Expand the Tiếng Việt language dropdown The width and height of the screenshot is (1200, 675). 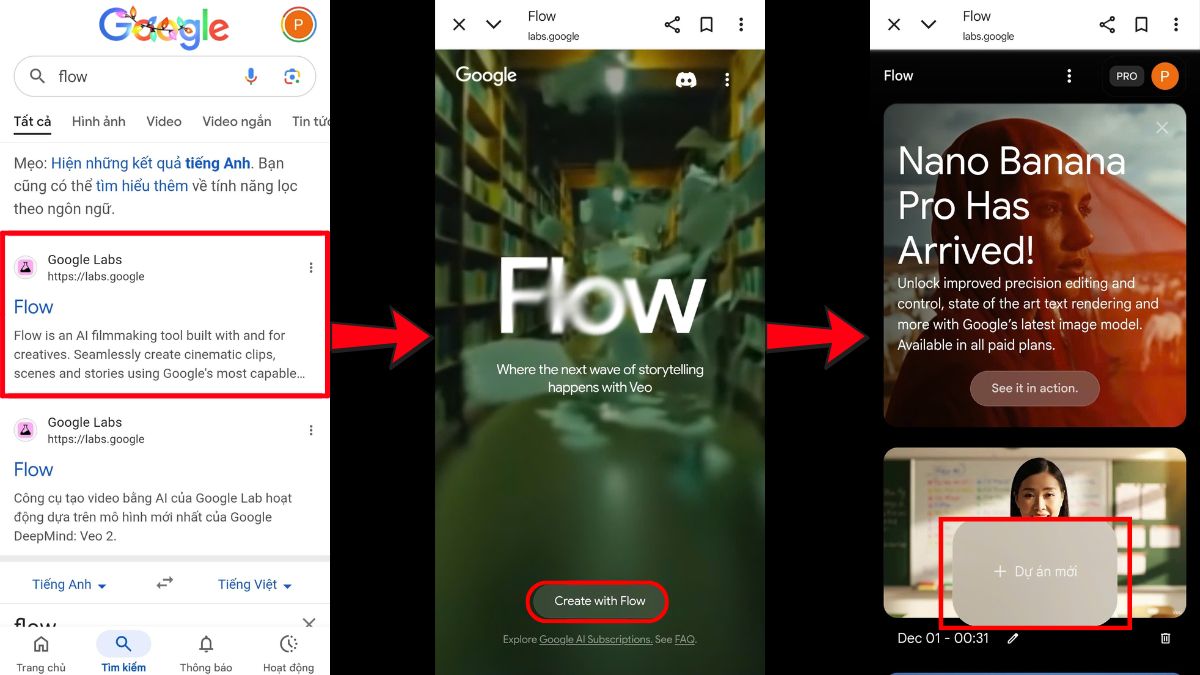pos(253,584)
